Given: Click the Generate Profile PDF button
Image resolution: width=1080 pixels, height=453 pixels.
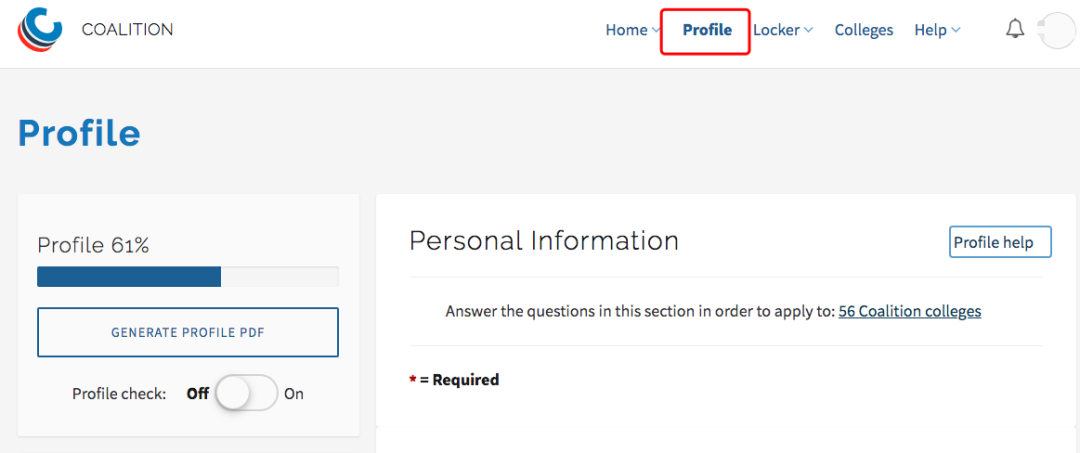Looking at the screenshot, I should (x=188, y=333).
